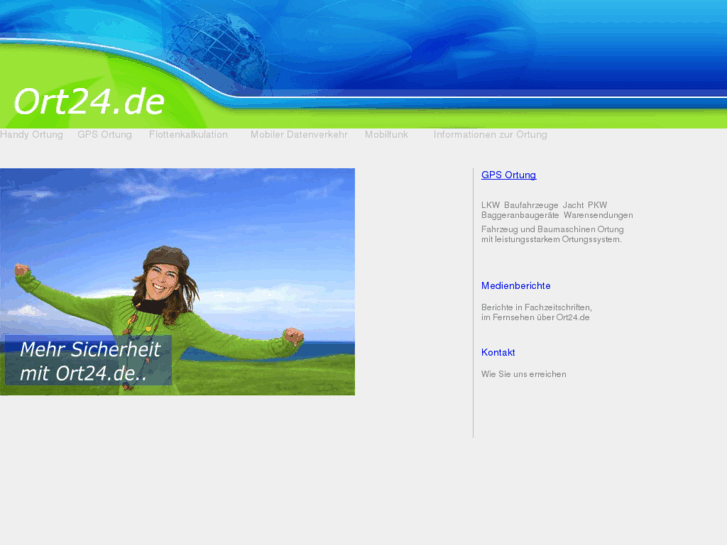Screen dimensions: 727x545
Task: Open the Mobilfunk menu item
Action: (386, 135)
